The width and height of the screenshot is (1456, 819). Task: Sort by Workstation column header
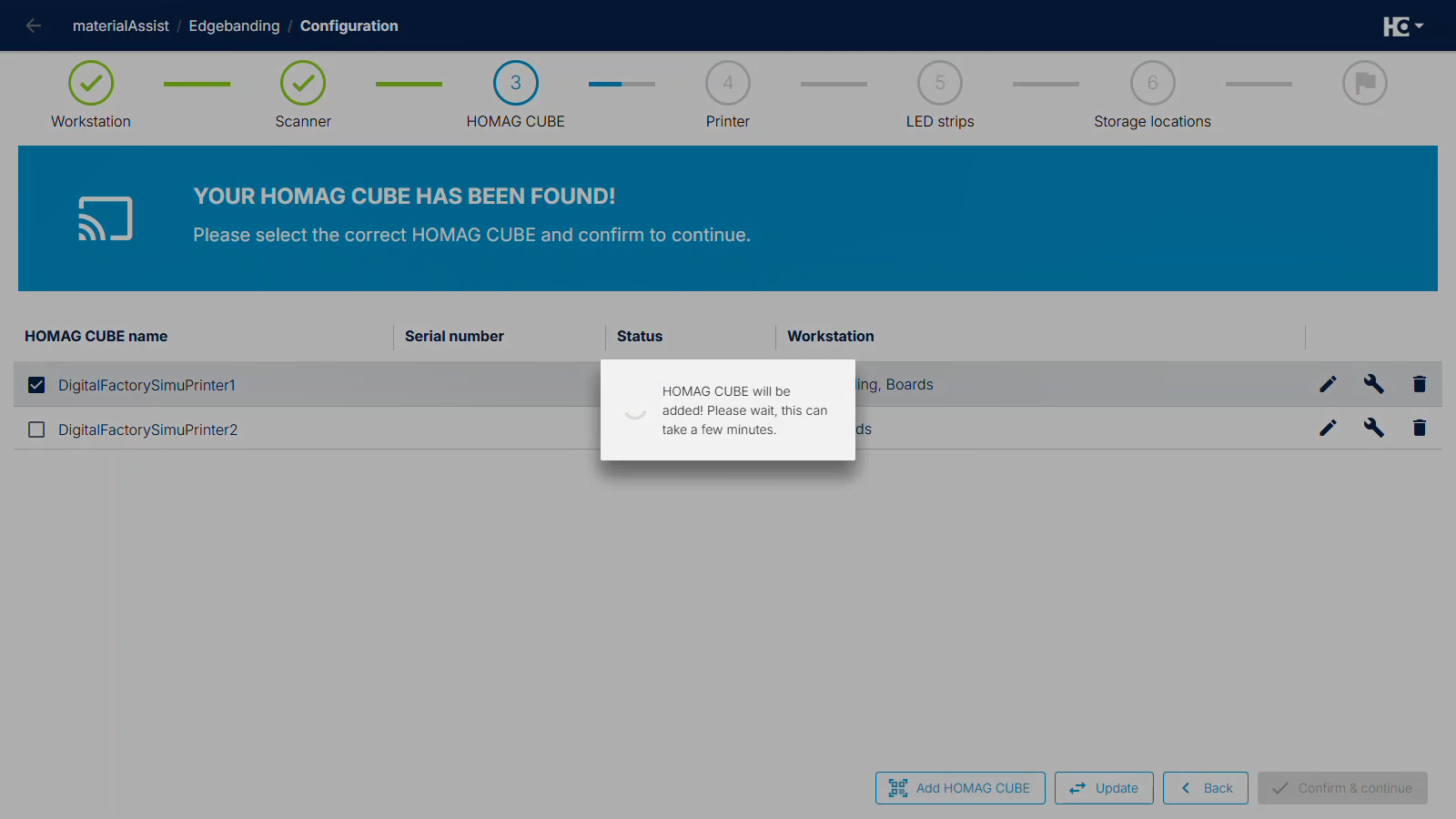(x=831, y=336)
